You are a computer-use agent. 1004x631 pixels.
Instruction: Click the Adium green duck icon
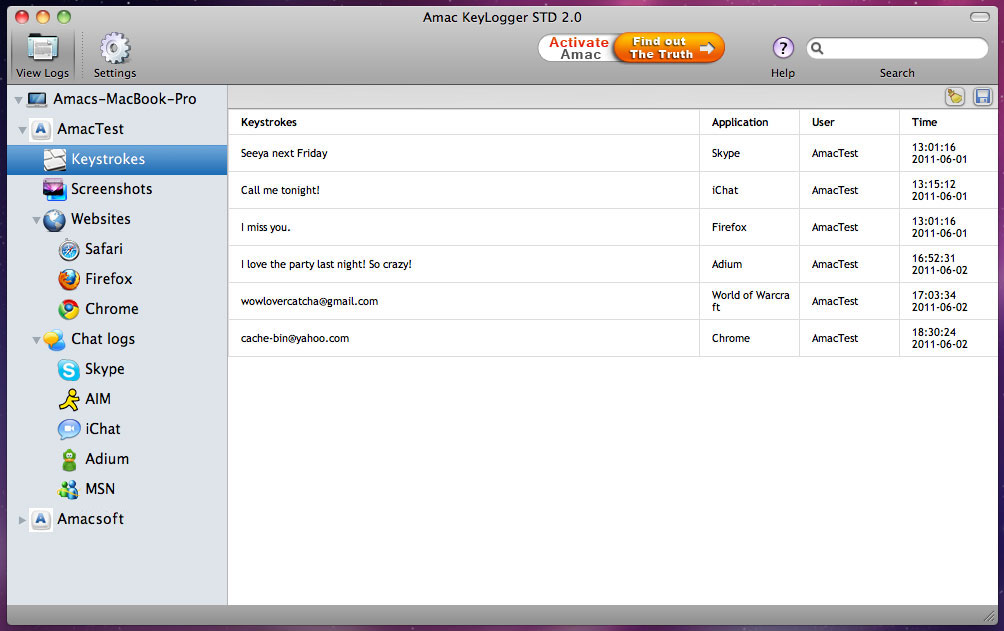69,459
